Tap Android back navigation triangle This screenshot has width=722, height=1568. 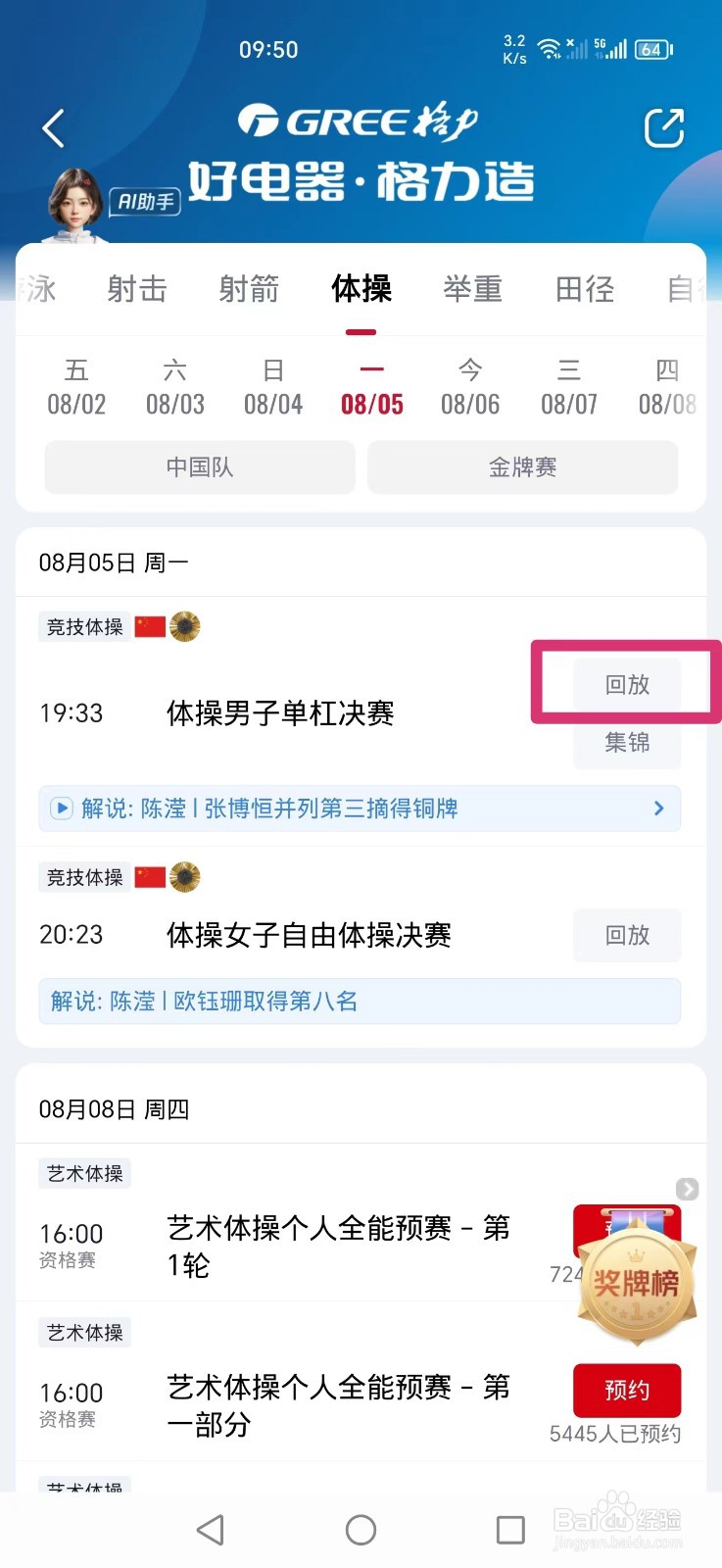pos(211,1530)
